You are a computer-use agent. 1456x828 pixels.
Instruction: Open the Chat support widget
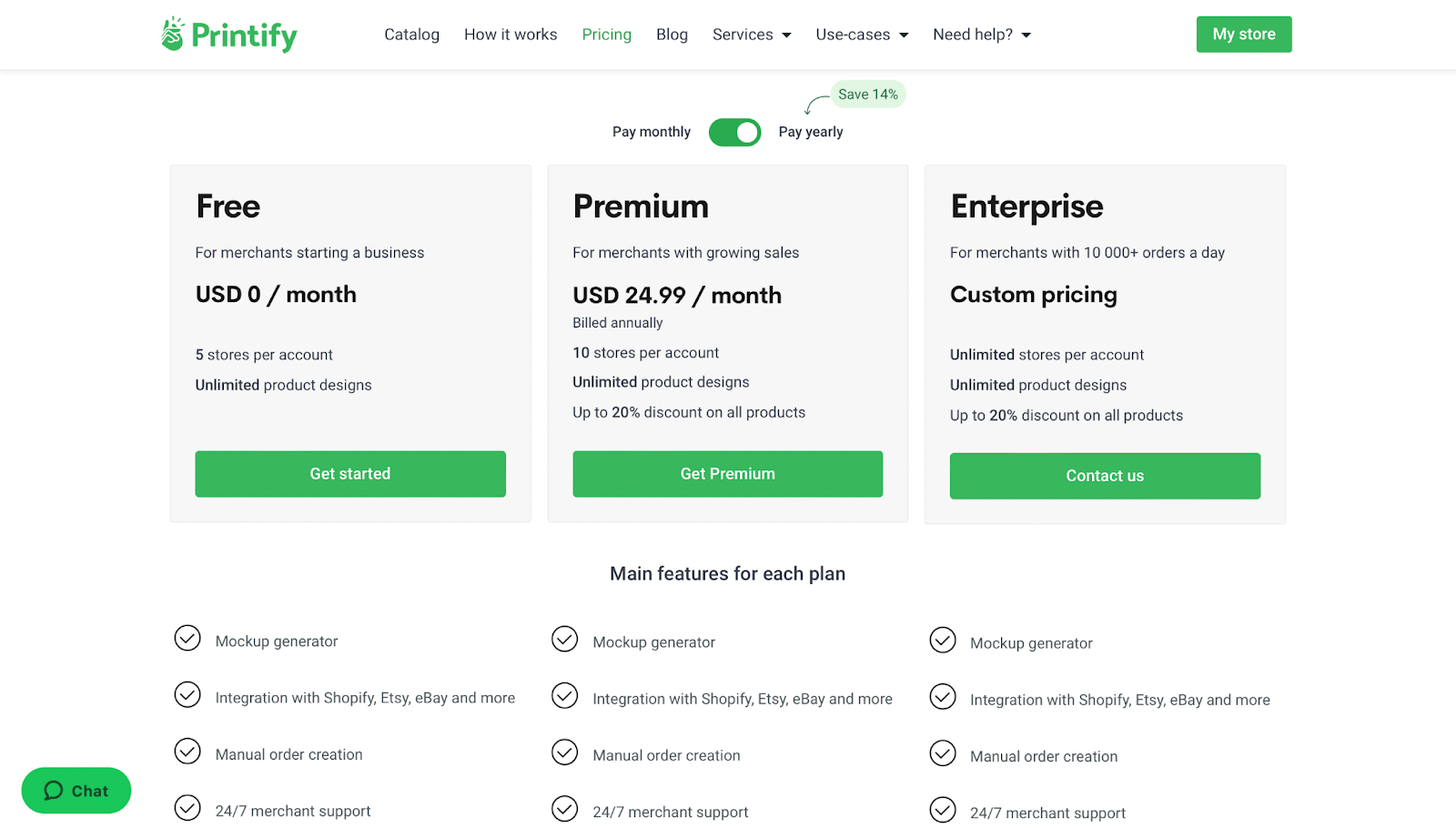(76, 791)
